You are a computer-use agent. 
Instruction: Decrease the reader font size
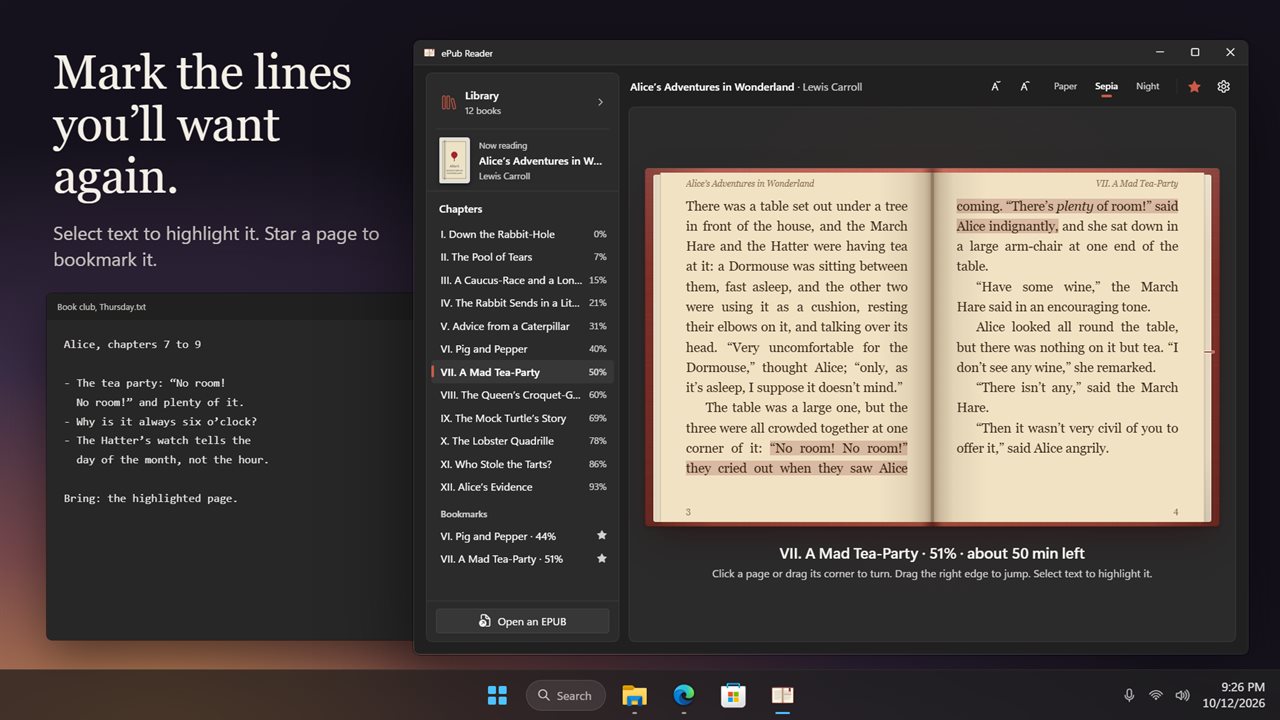coord(996,87)
